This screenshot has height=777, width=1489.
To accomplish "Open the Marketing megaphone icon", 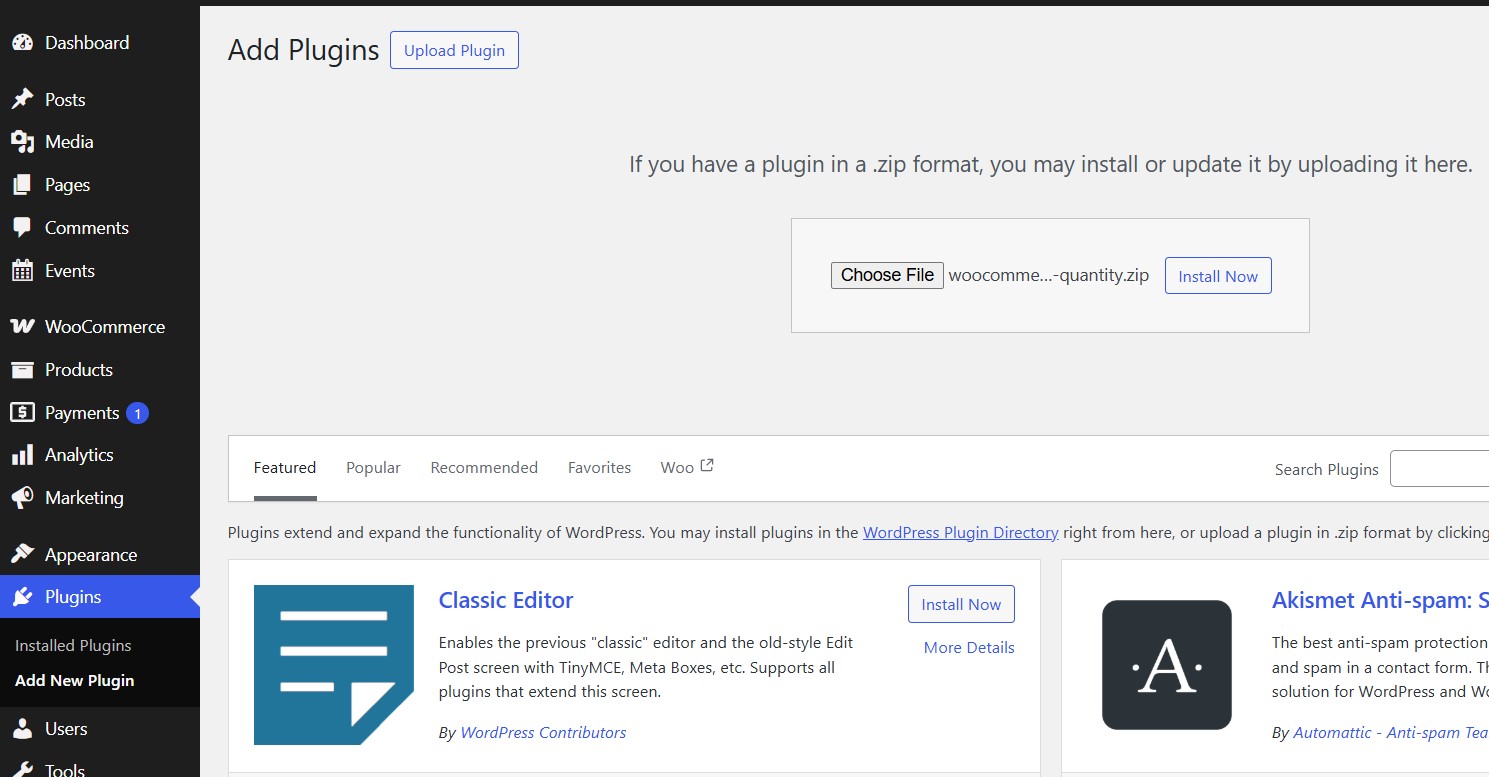I will coord(22,498).
